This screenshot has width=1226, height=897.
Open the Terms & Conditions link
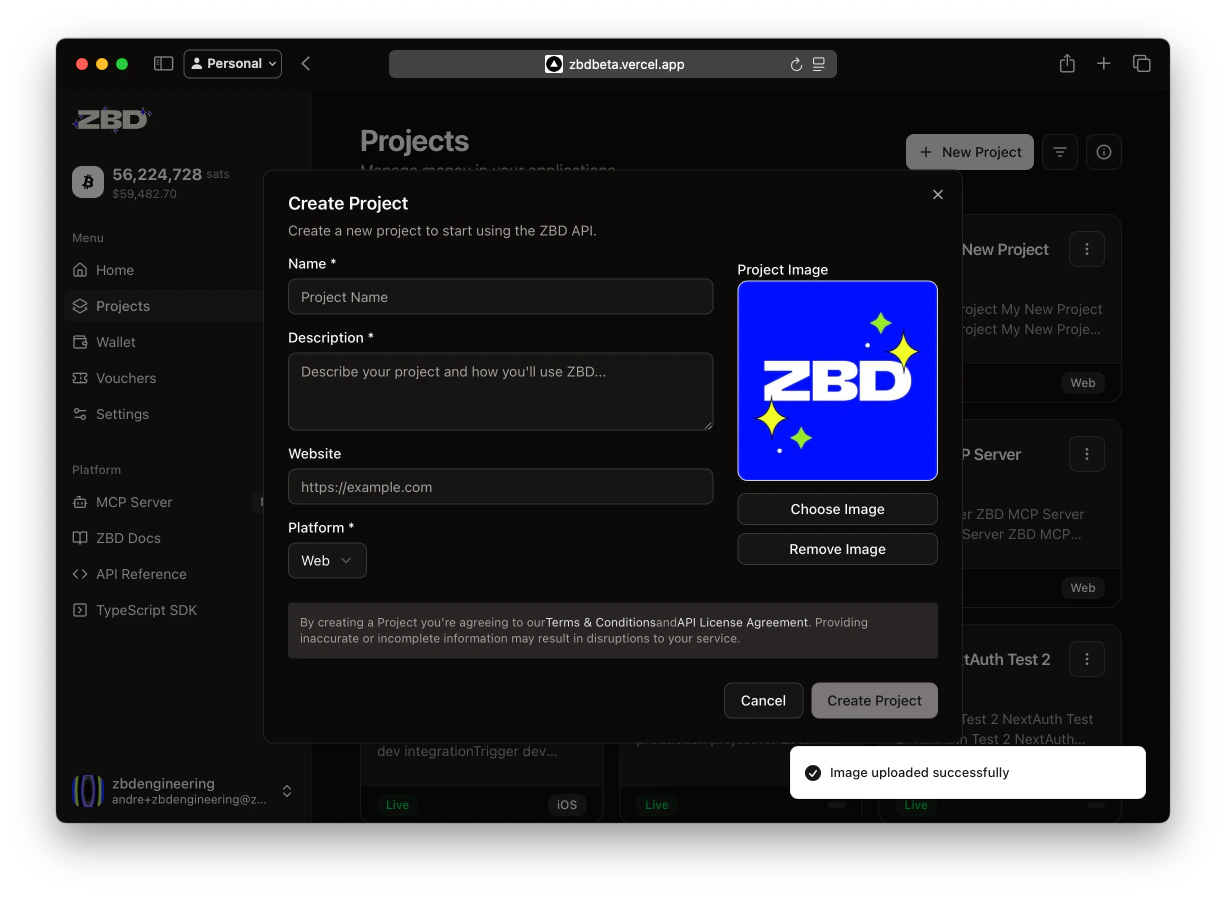coord(601,622)
